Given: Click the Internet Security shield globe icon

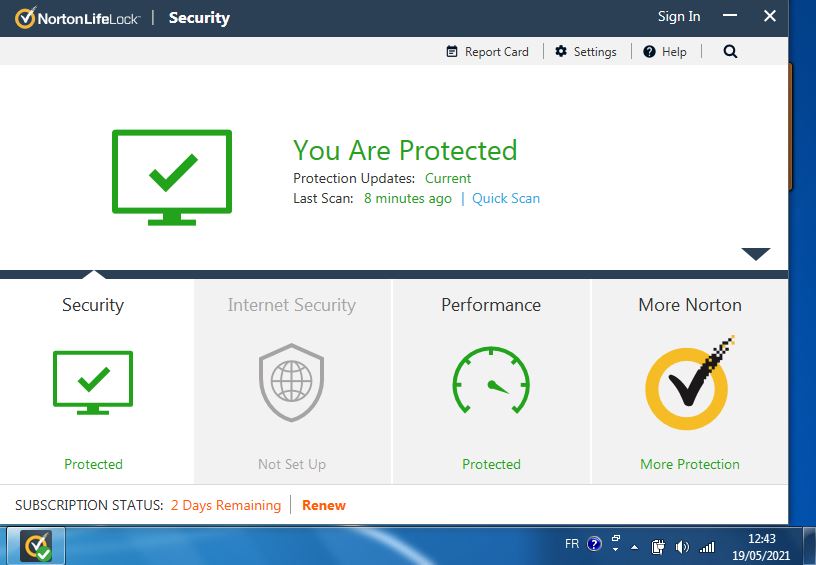Looking at the screenshot, I should pyautogui.click(x=291, y=382).
